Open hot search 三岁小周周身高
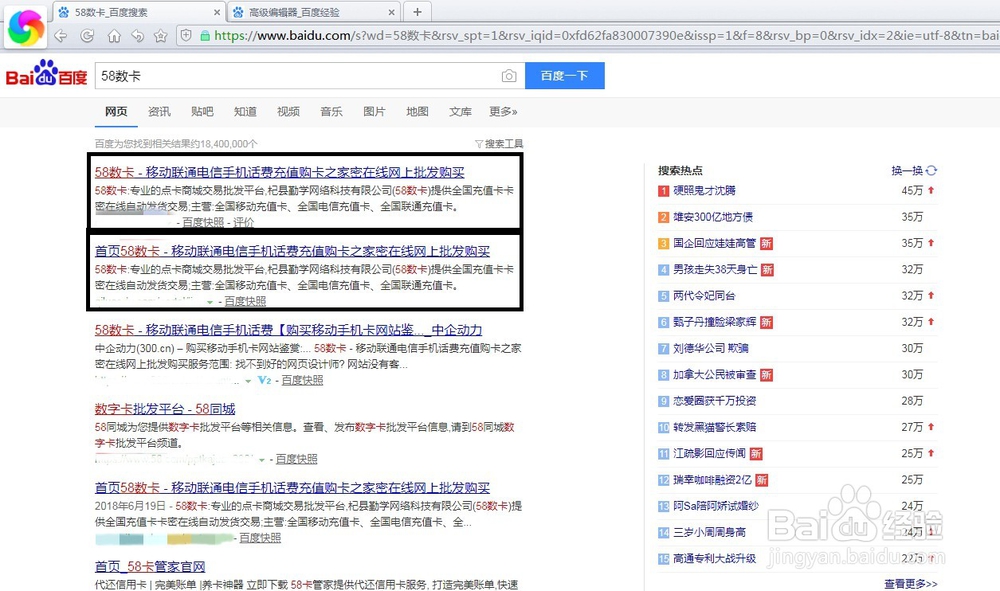Image resolution: width=1000 pixels, height=591 pixels. coord(709,532)
